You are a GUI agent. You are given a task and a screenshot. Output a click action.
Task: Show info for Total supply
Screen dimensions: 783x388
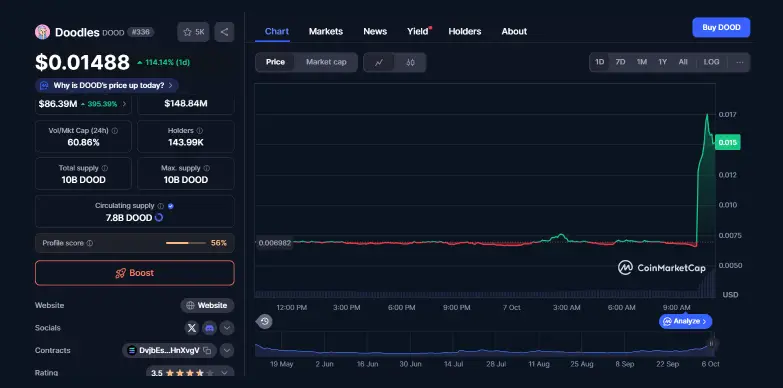[x=104, y=168]
